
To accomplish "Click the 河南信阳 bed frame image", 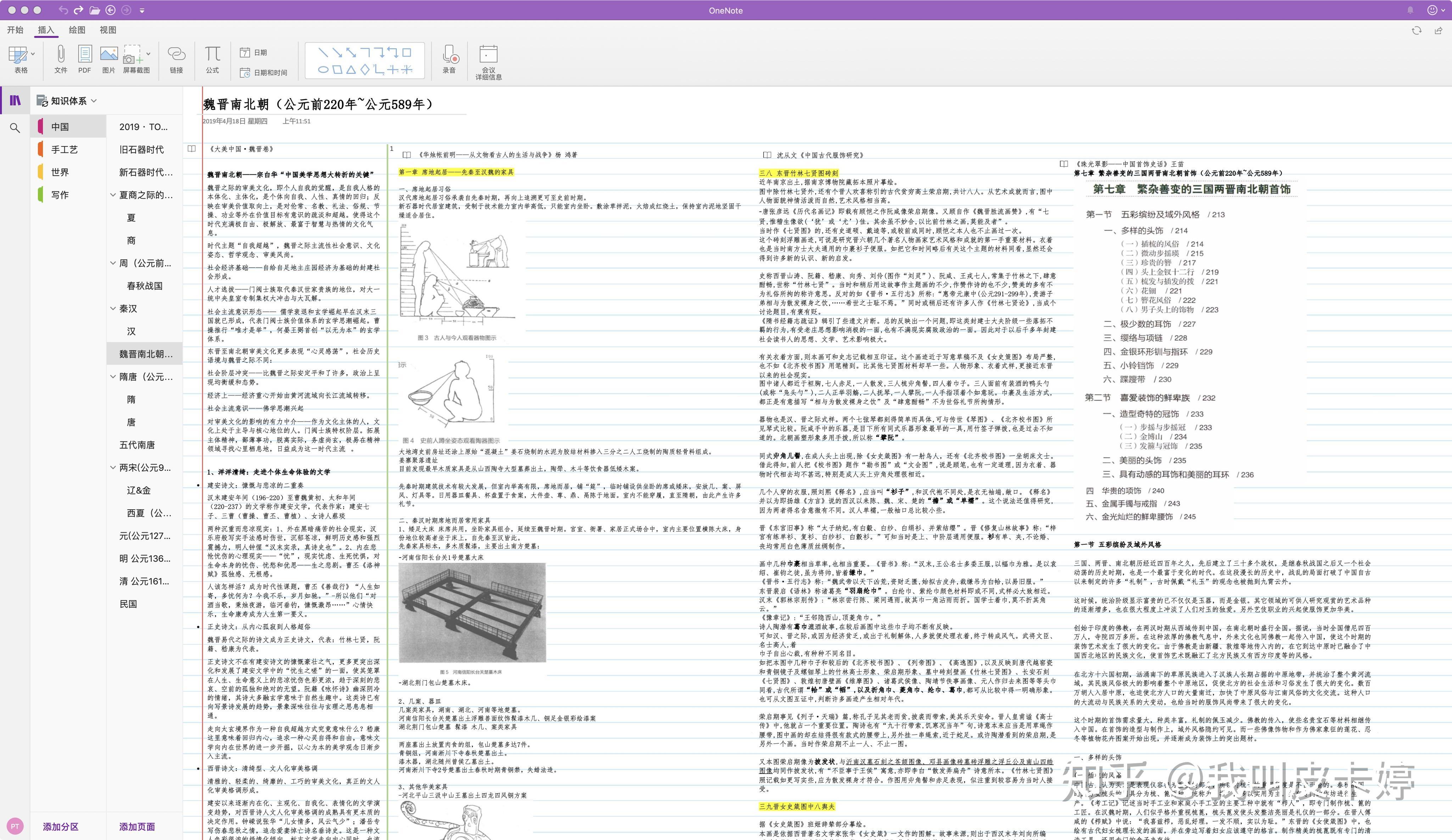I will (472, 612).
